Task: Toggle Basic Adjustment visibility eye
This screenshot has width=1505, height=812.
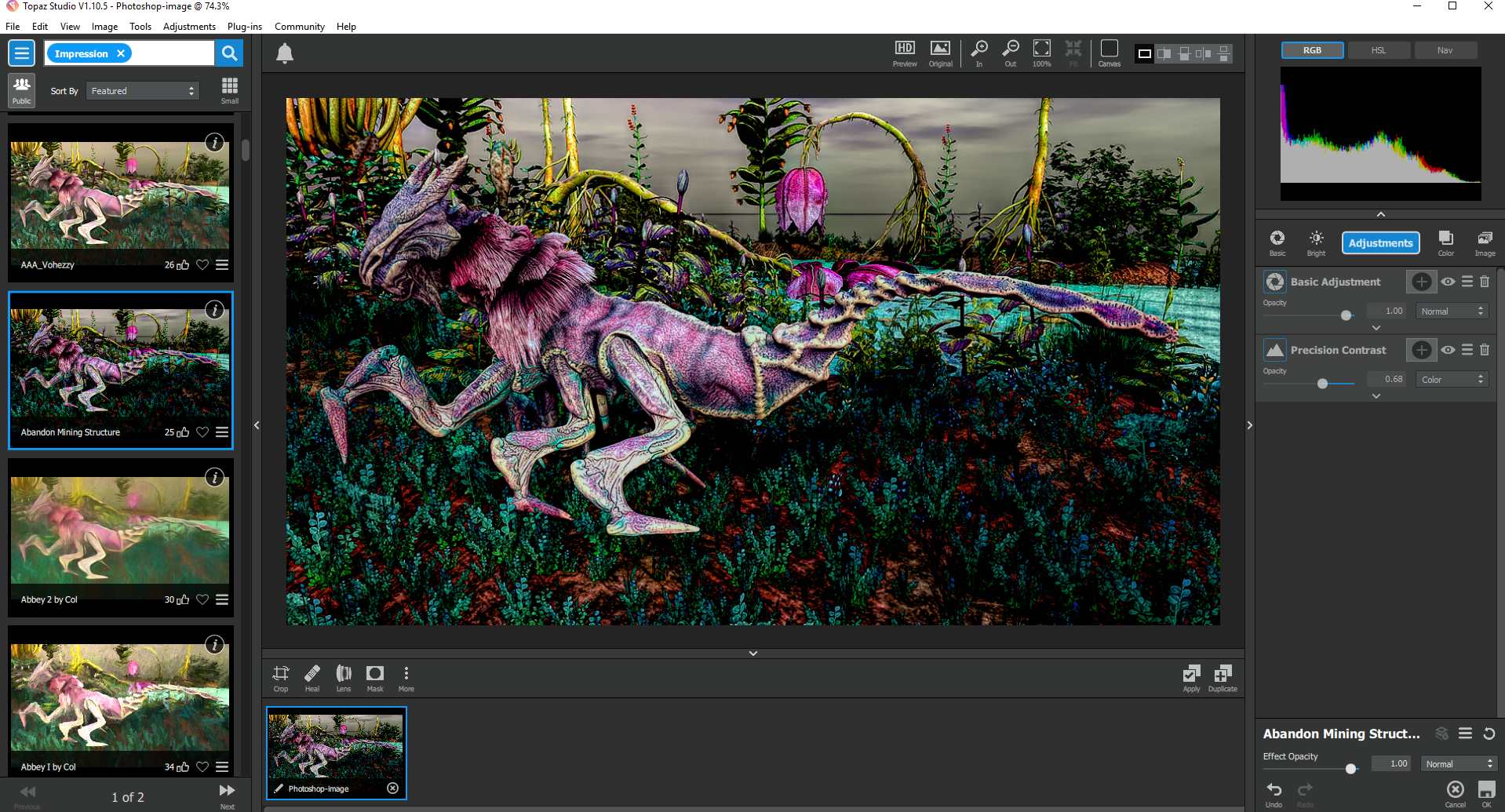Action: [x=1448, y=282]
